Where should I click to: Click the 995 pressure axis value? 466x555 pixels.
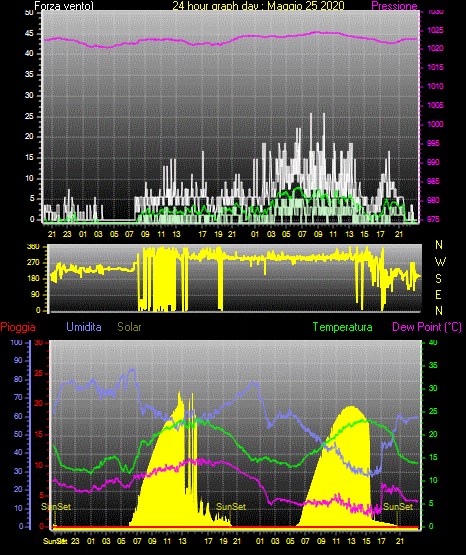point(434,143)
